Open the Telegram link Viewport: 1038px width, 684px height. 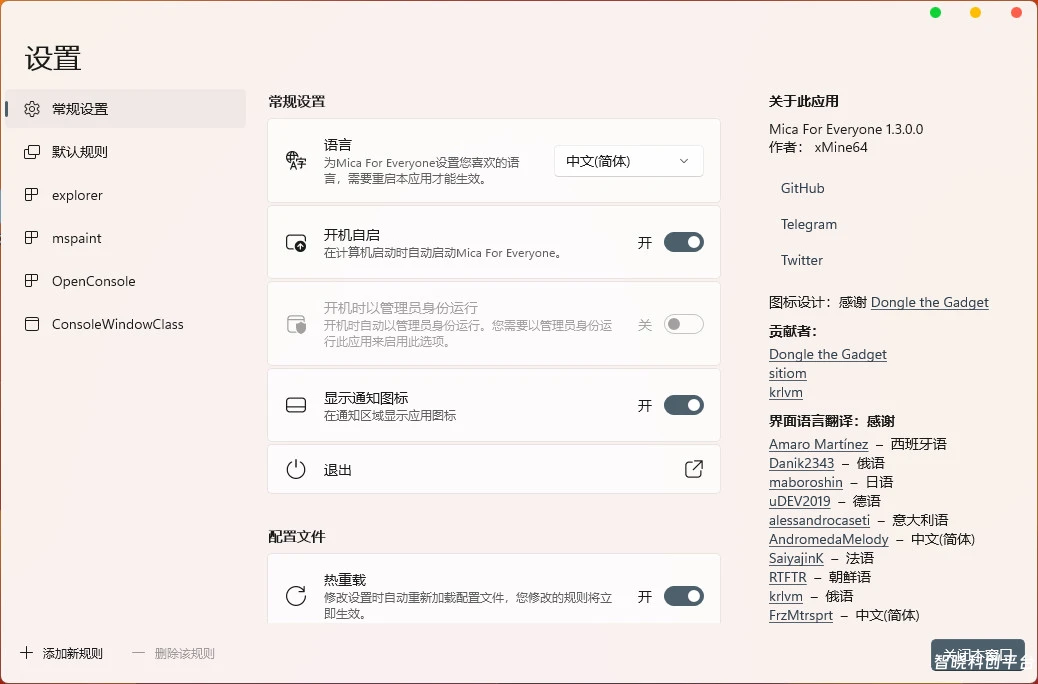808,224
